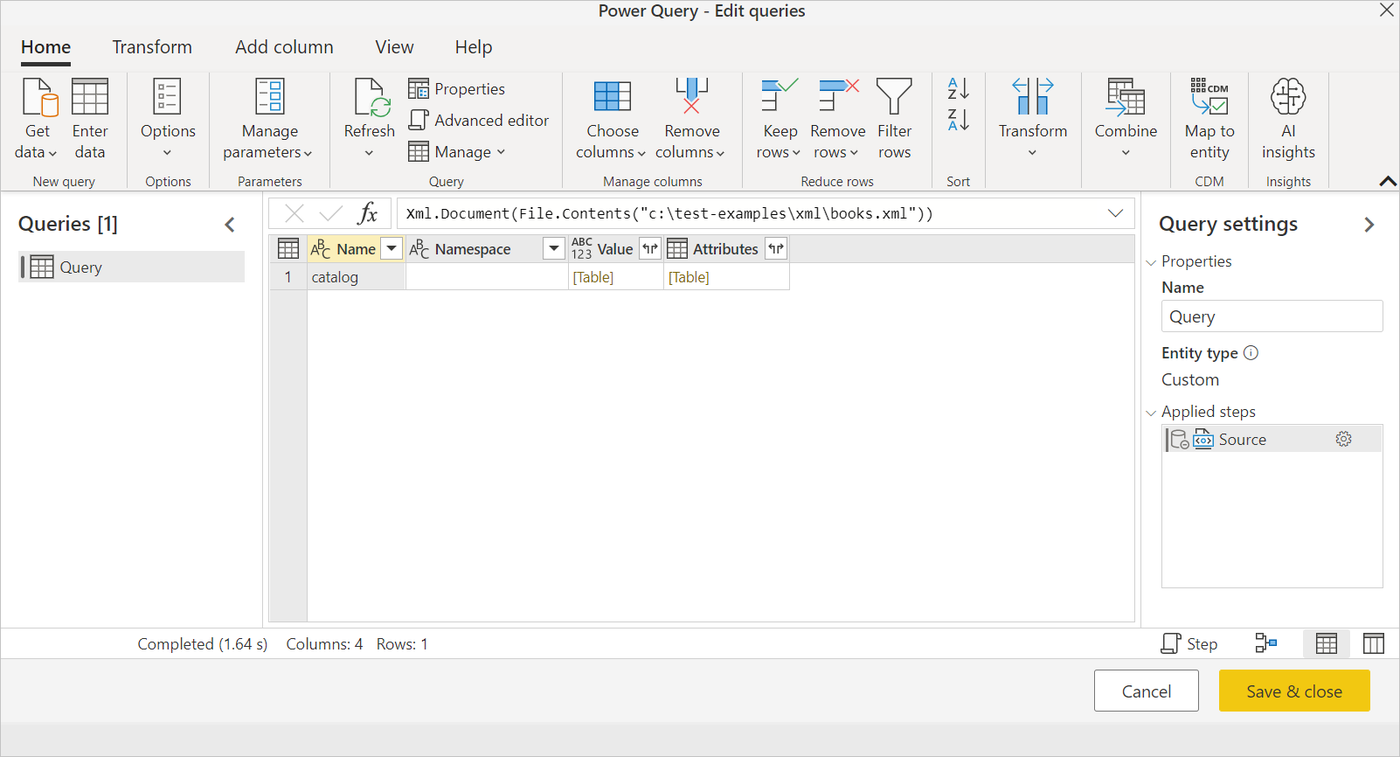The height and width of the screenshot is (757, 1400).
Task: Switch to schema view
Action: [1374, 644]
